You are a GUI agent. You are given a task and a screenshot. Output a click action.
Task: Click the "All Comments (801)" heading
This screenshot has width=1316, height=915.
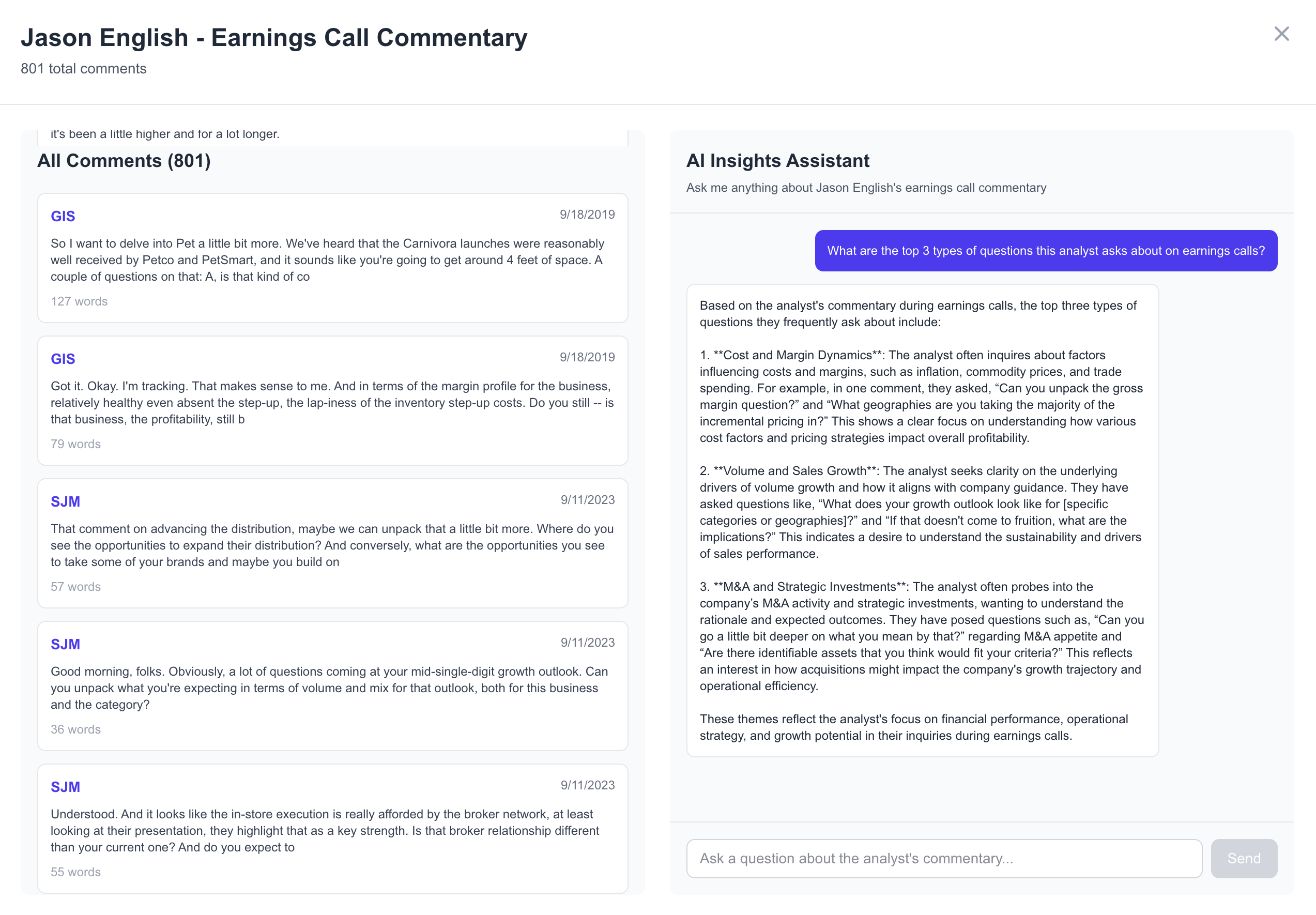click(124, 161)
